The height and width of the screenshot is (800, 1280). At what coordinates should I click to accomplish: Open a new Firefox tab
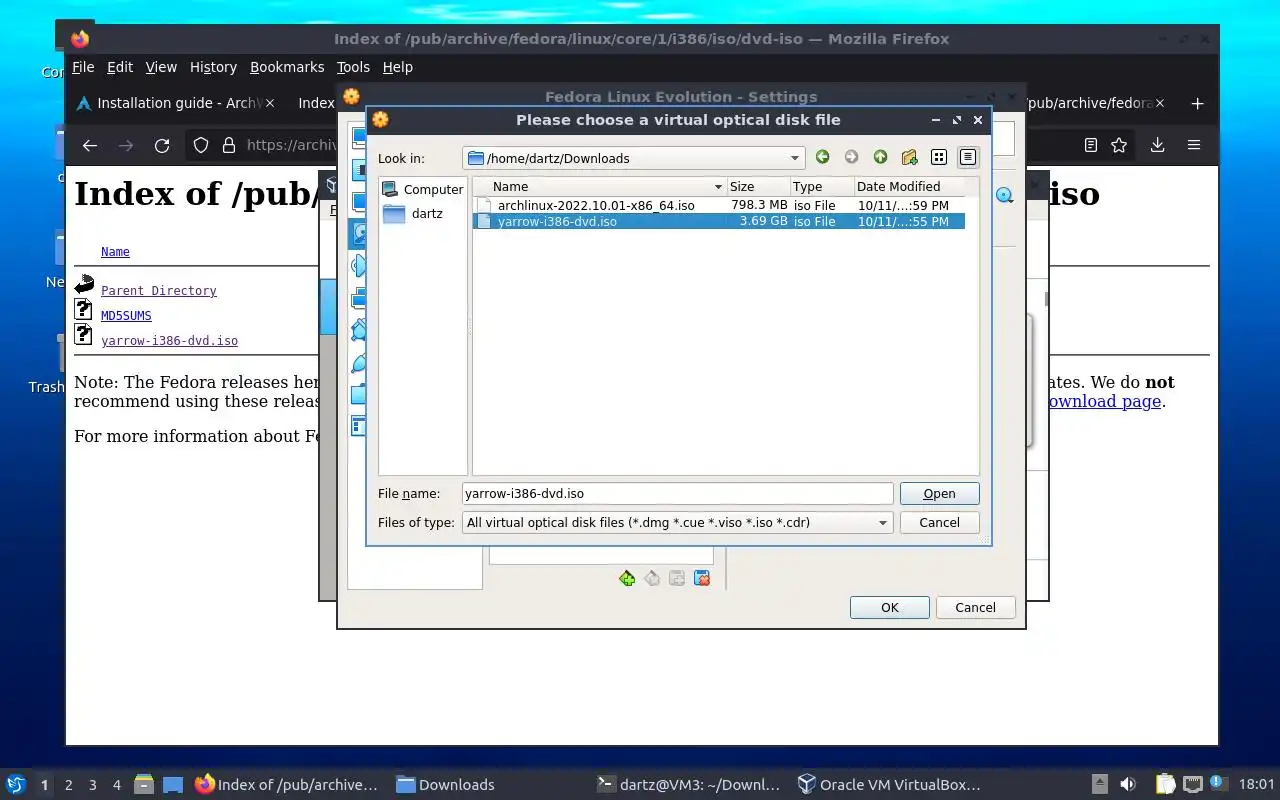1197,103
